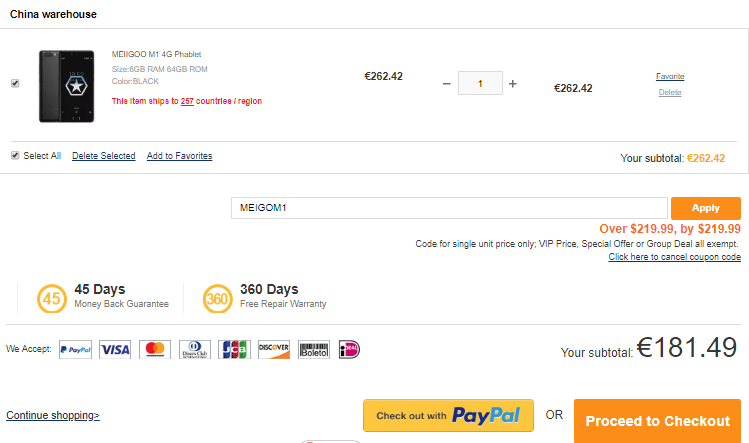
Task: Click the VISA payment logo icon
Action: click(x=115, y=349)
